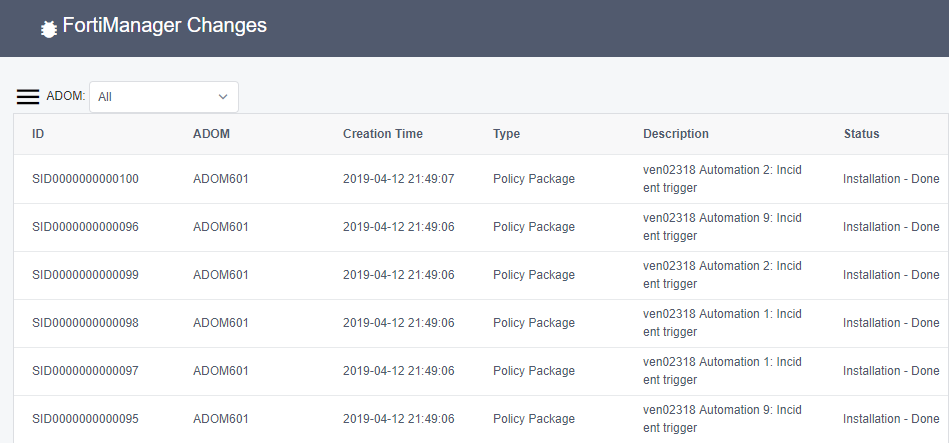
Task: Click the Status column header
Action: click(861, 134)
